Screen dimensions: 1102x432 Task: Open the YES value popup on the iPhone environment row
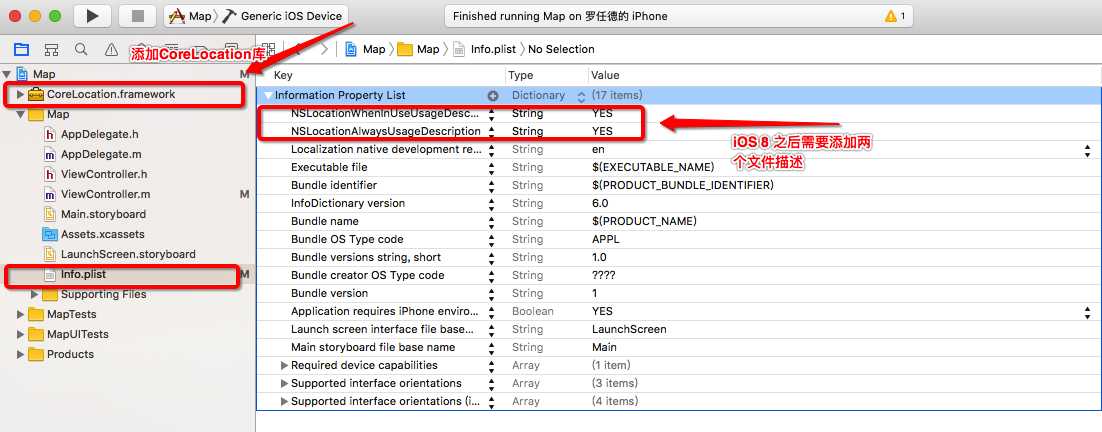1088,311
